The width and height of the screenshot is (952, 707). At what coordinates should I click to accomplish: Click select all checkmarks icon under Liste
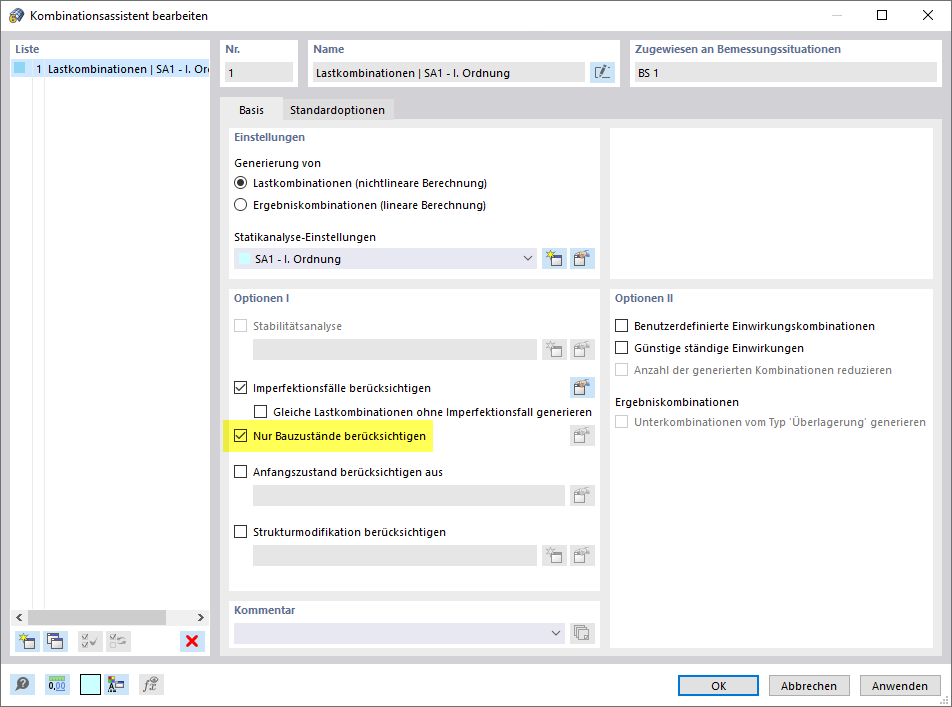pyautogui.click(x=90, y=641)
